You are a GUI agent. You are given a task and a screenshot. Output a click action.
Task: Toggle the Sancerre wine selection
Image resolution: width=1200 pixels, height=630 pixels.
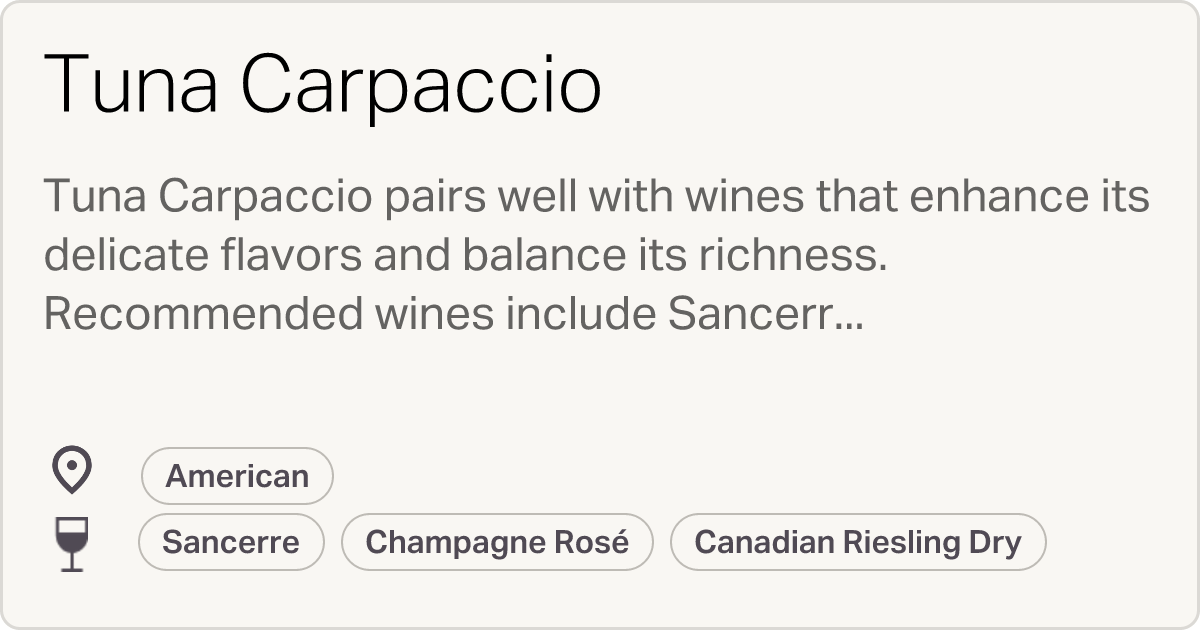[231, 541]
